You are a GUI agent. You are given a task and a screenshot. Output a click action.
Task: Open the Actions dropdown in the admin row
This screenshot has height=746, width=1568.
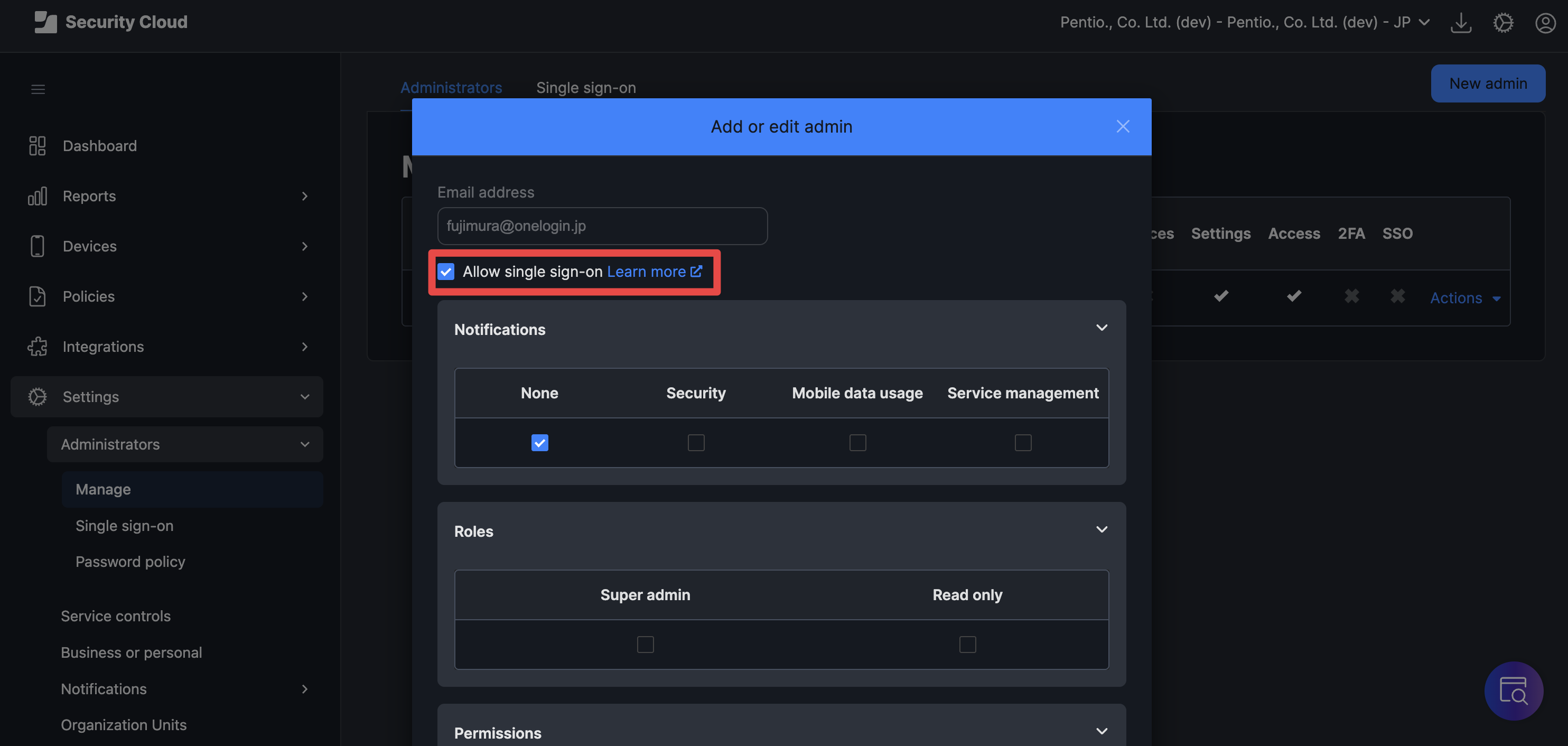click(x=1465, y=297)
